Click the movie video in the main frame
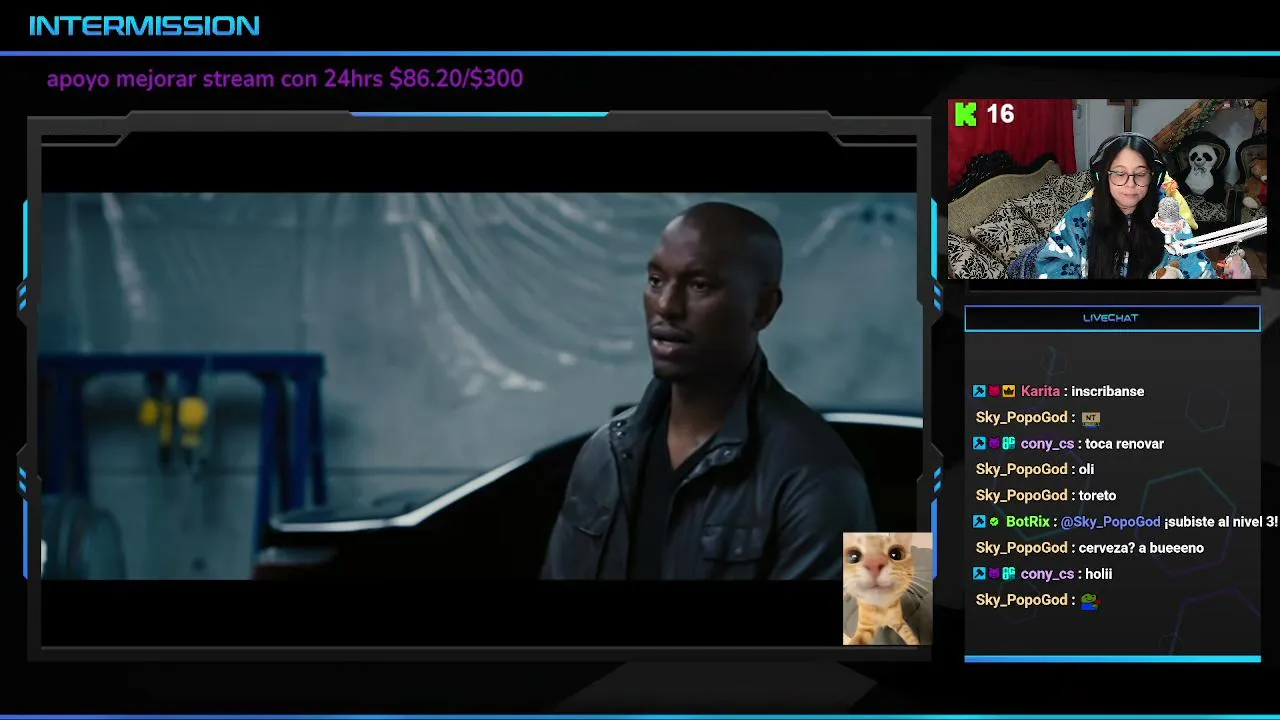 tap(479, 386)
